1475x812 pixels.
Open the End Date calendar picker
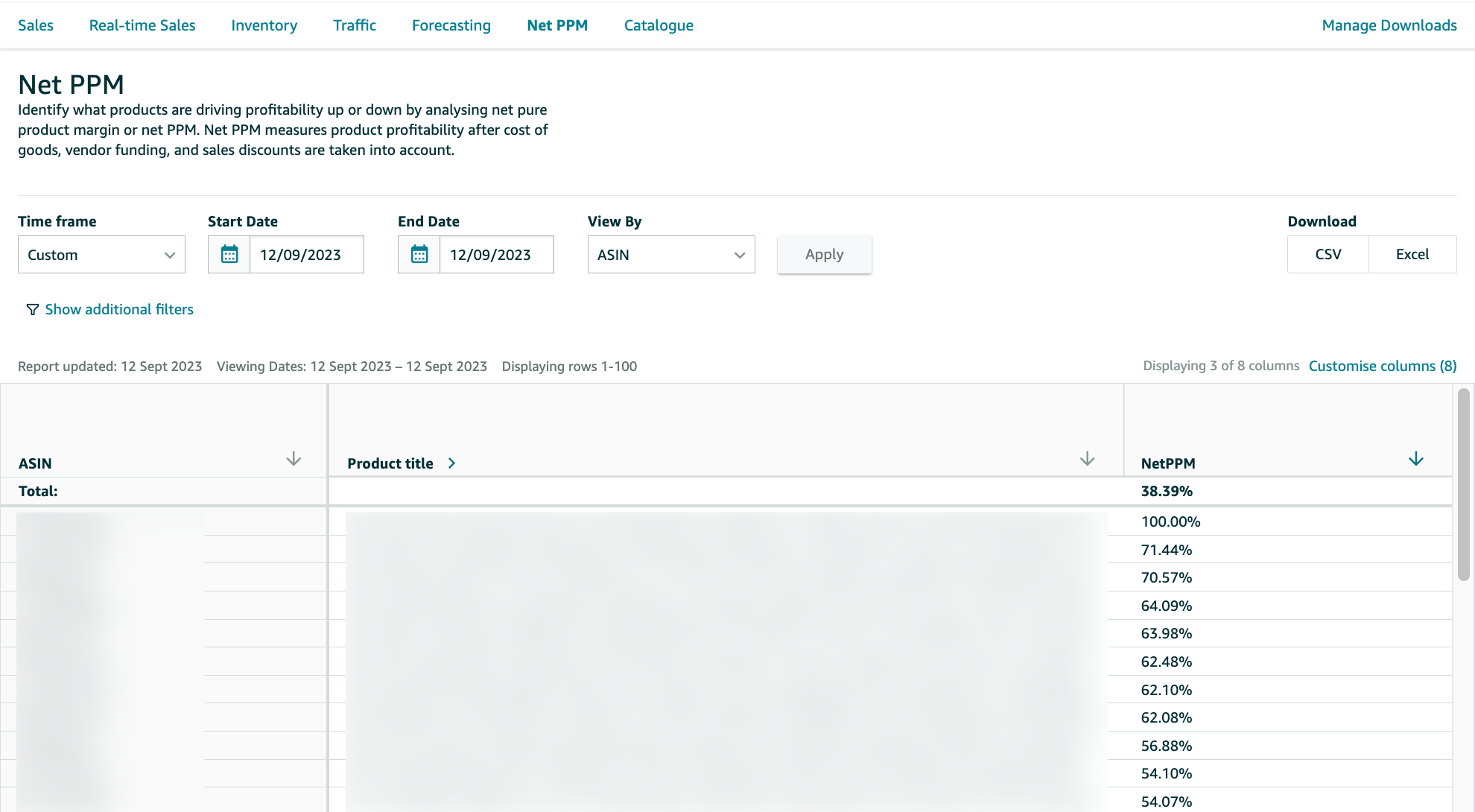pyautogui.click(x=419, y=254)
